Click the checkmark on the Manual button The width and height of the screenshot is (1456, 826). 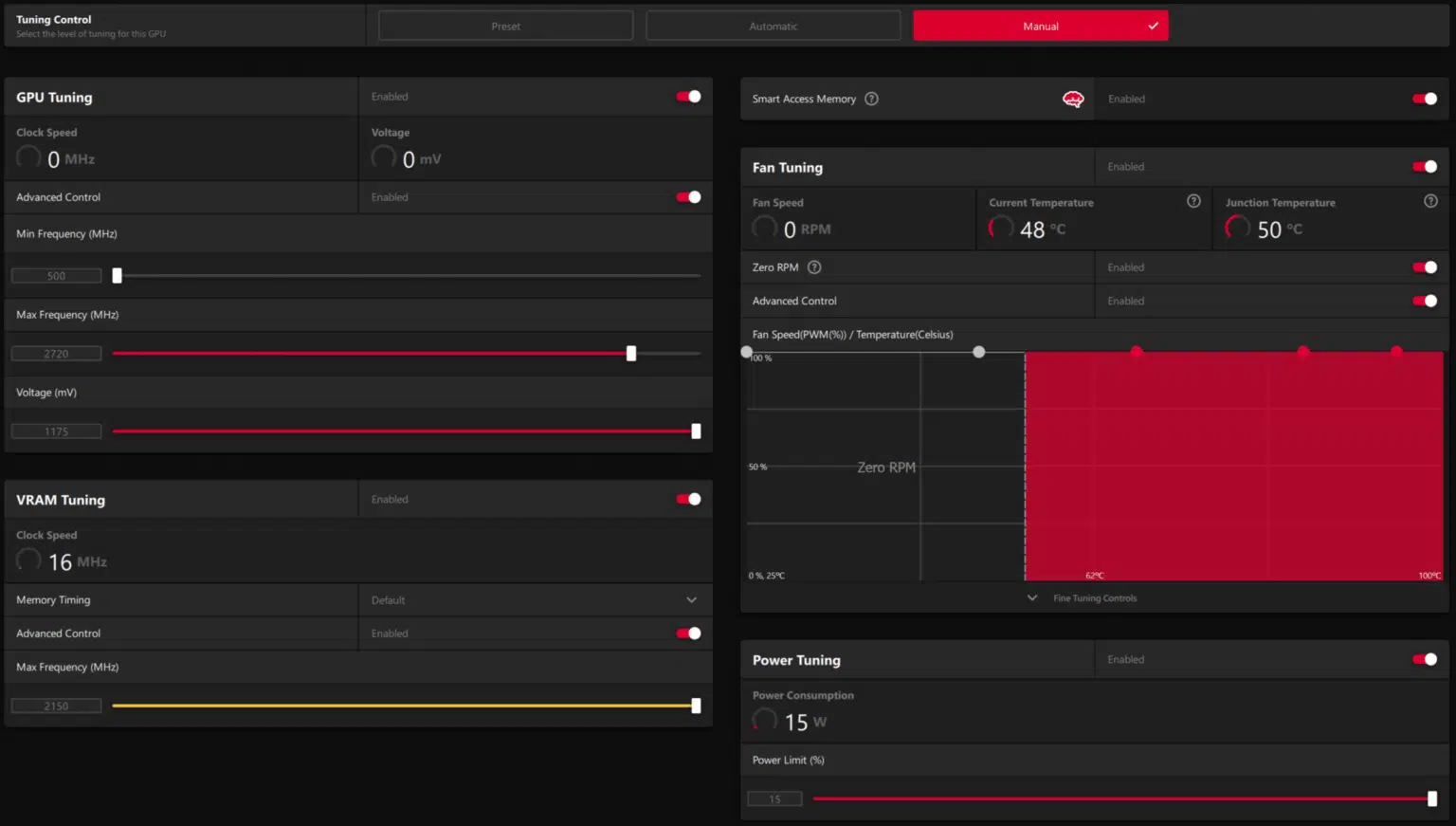[x=1153, y=26]
